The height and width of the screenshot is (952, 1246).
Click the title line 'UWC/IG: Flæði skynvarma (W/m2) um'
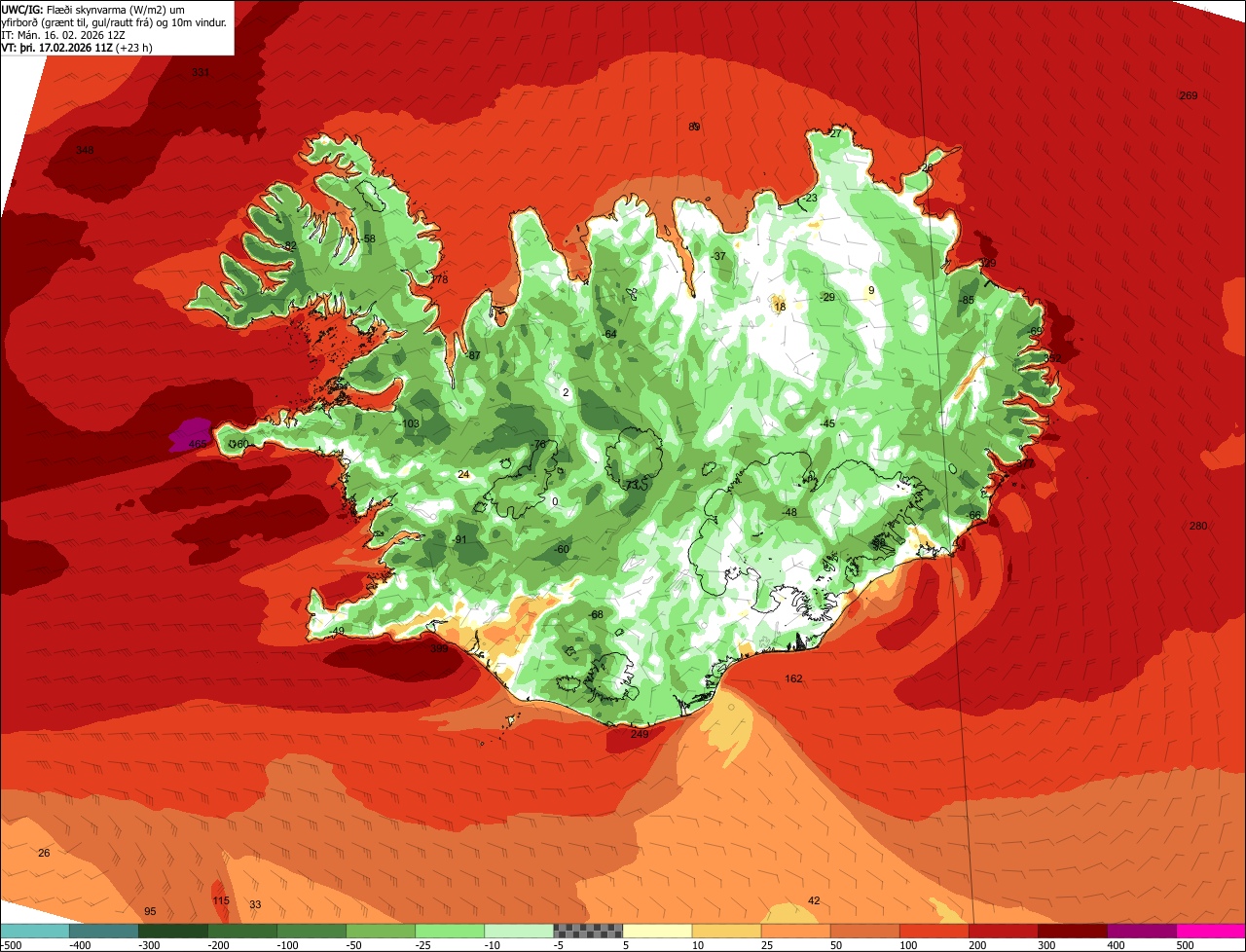coord(93,9)
